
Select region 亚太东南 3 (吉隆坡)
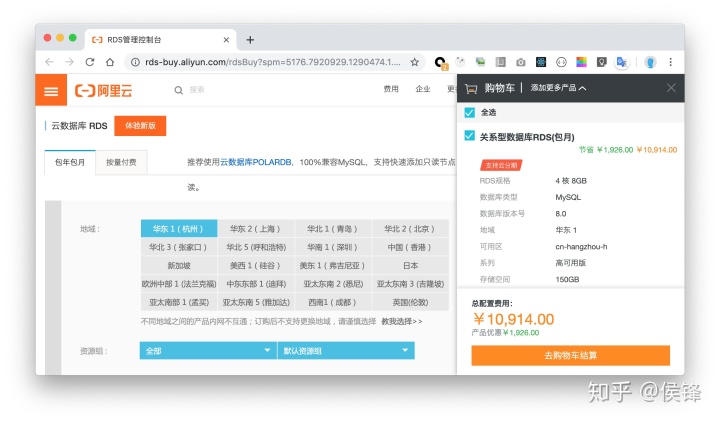coord(410,284)
